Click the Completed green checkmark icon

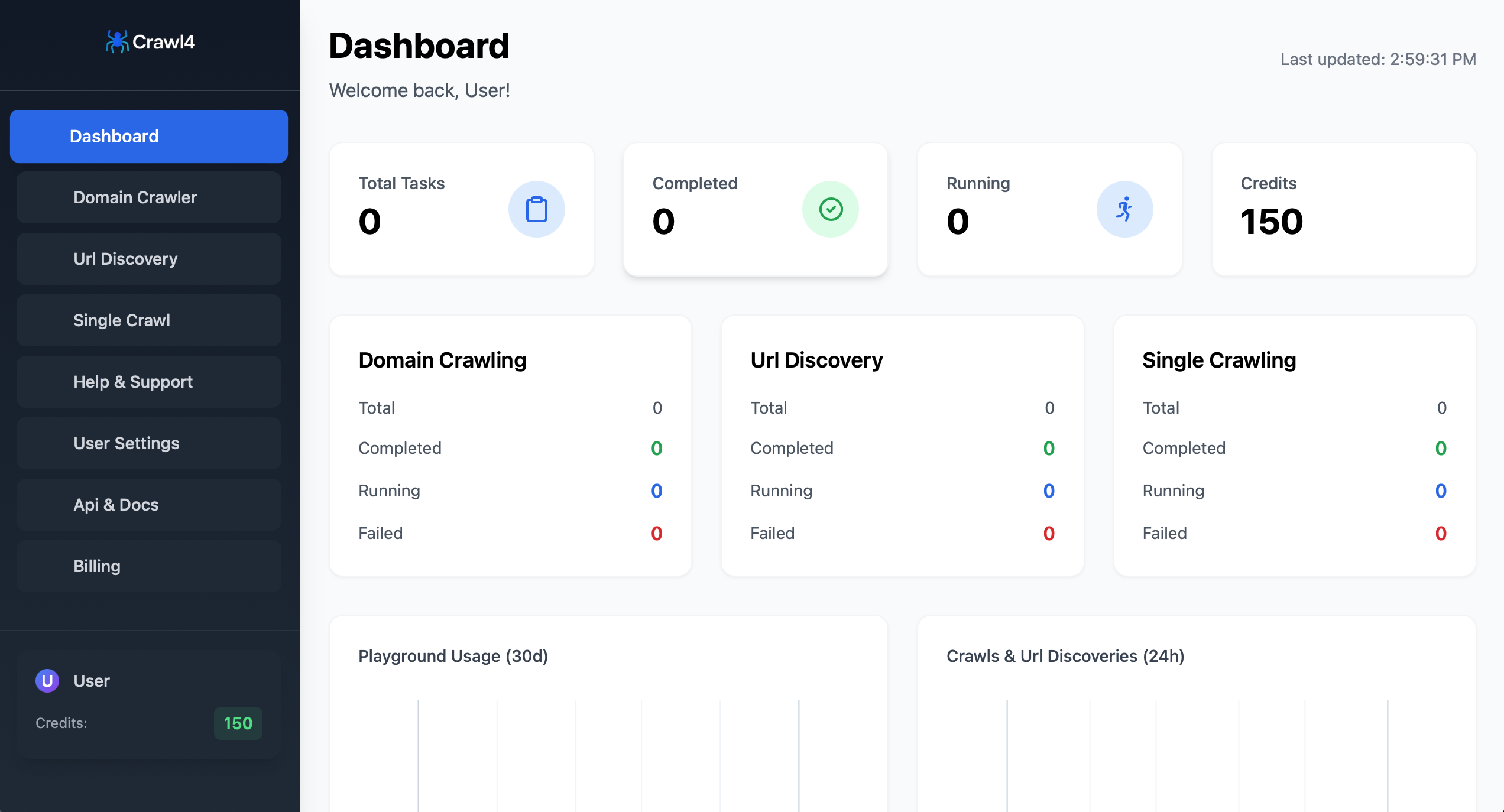coord(830,209)
